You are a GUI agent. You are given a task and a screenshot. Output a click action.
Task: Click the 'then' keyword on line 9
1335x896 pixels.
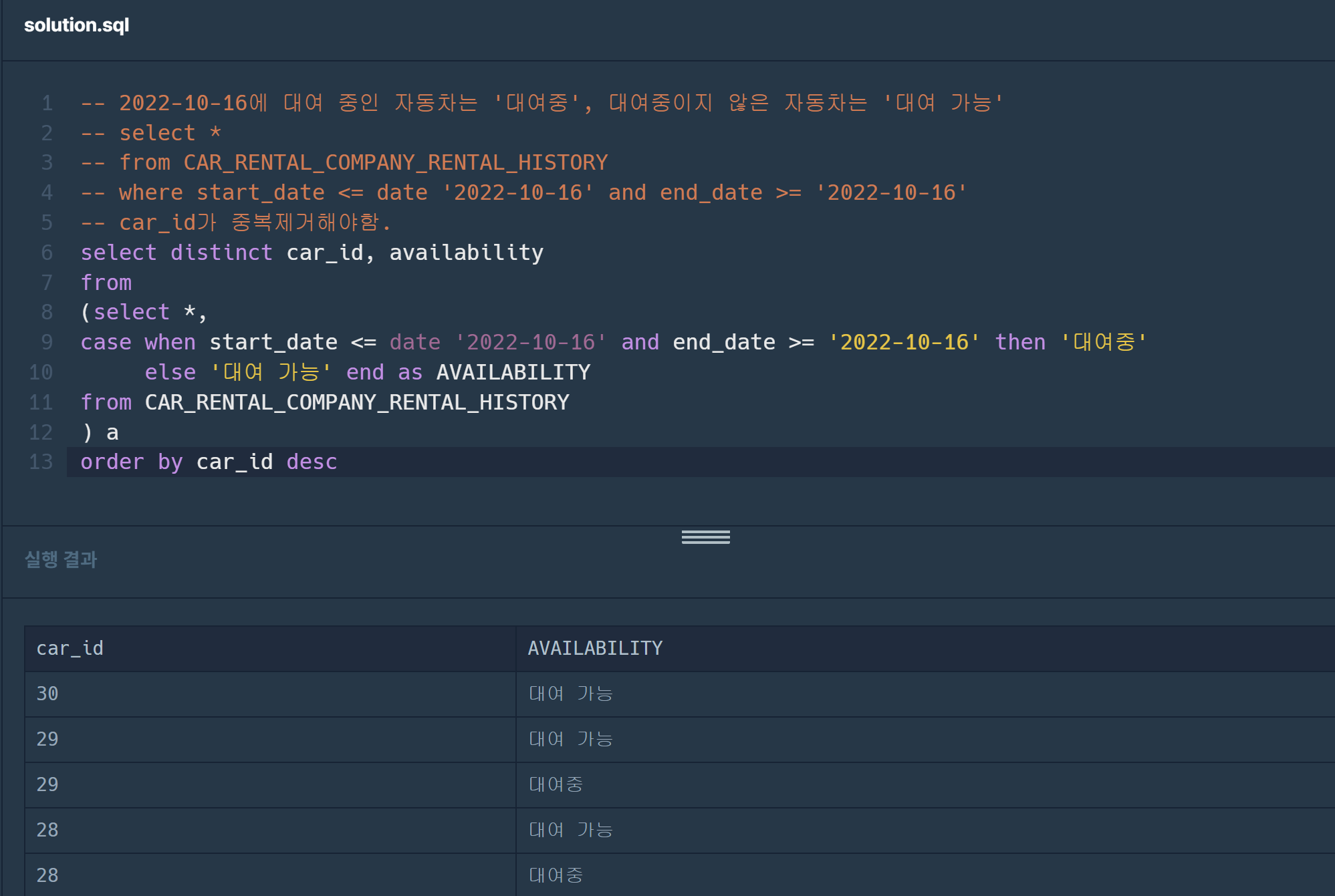tap(1019, 342)
